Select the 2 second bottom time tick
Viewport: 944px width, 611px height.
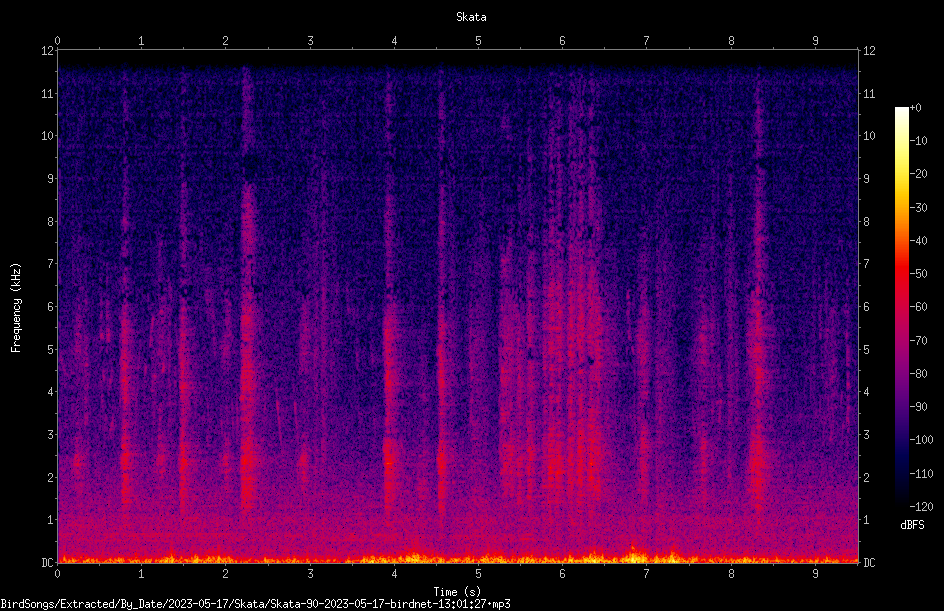tap(226, 574)
